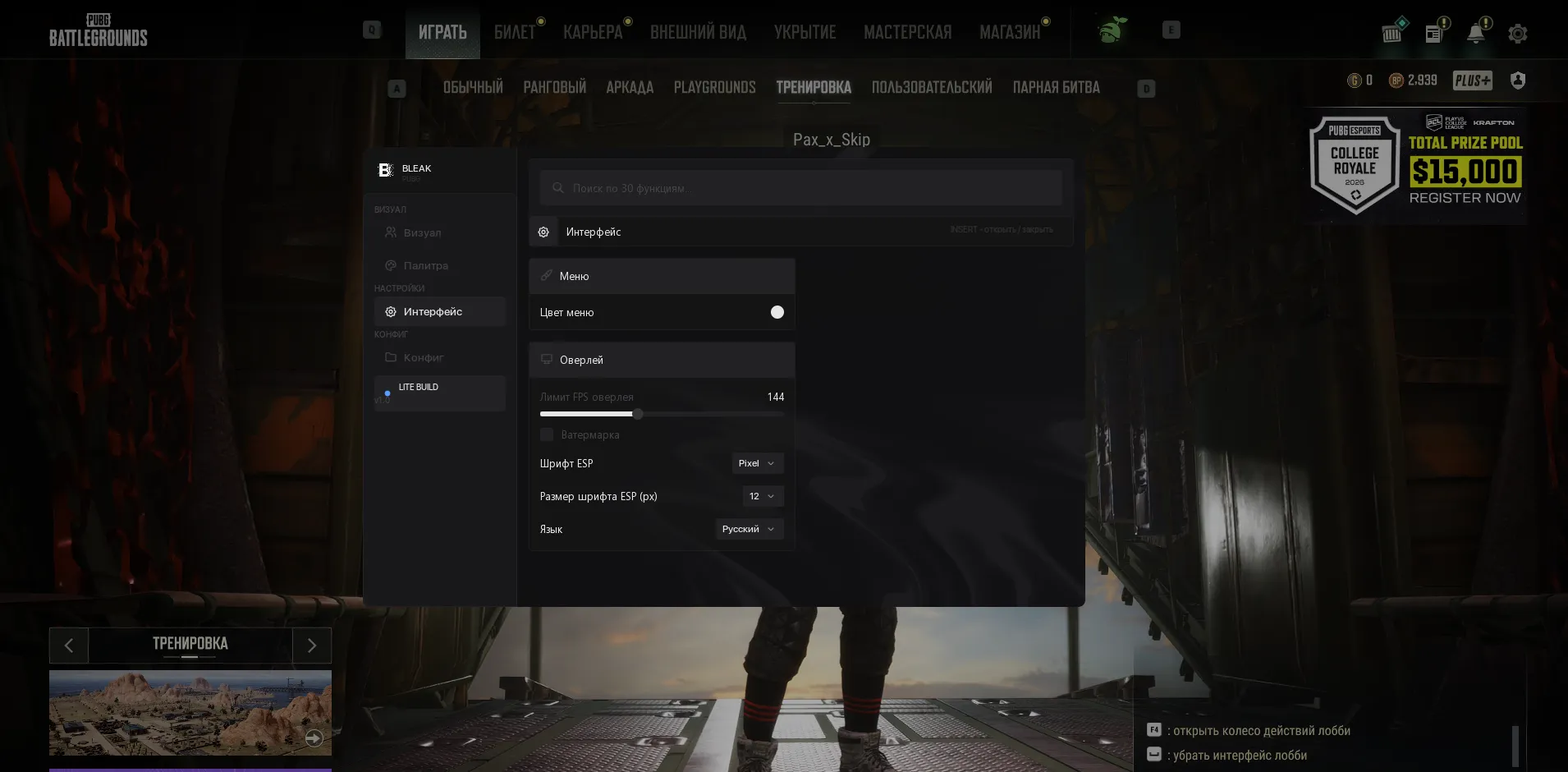The width and height of the screenshot is (1568, 772).
Task: Switch to the Карьера top tab
Action: click(x=593, y=32)
